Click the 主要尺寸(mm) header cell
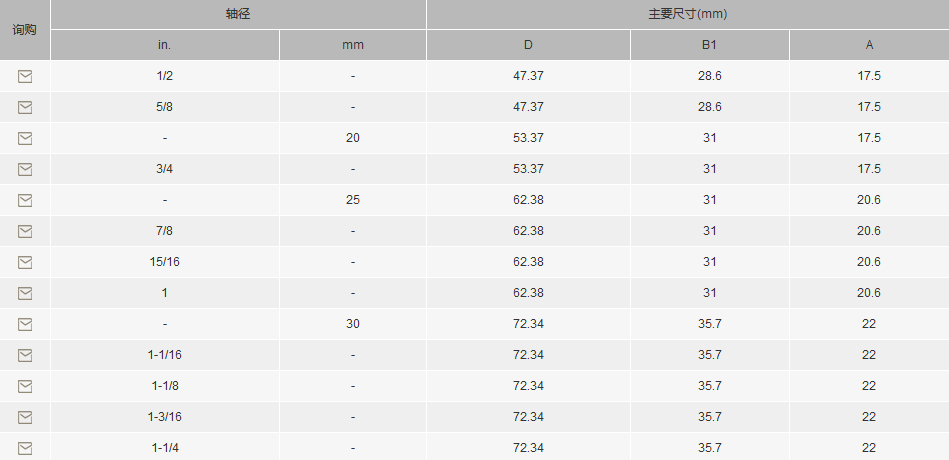Viewport: 949px width, 460px height. [688, 15]
